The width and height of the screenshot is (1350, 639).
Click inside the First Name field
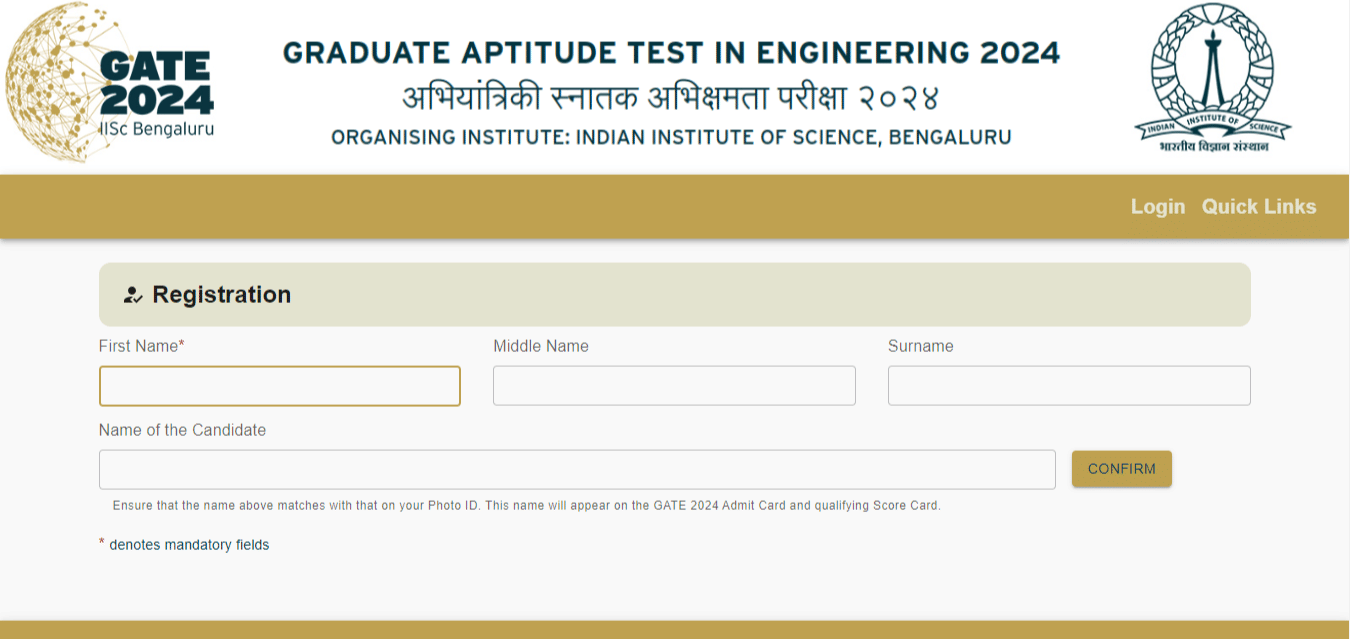click(x=279, y=385)
